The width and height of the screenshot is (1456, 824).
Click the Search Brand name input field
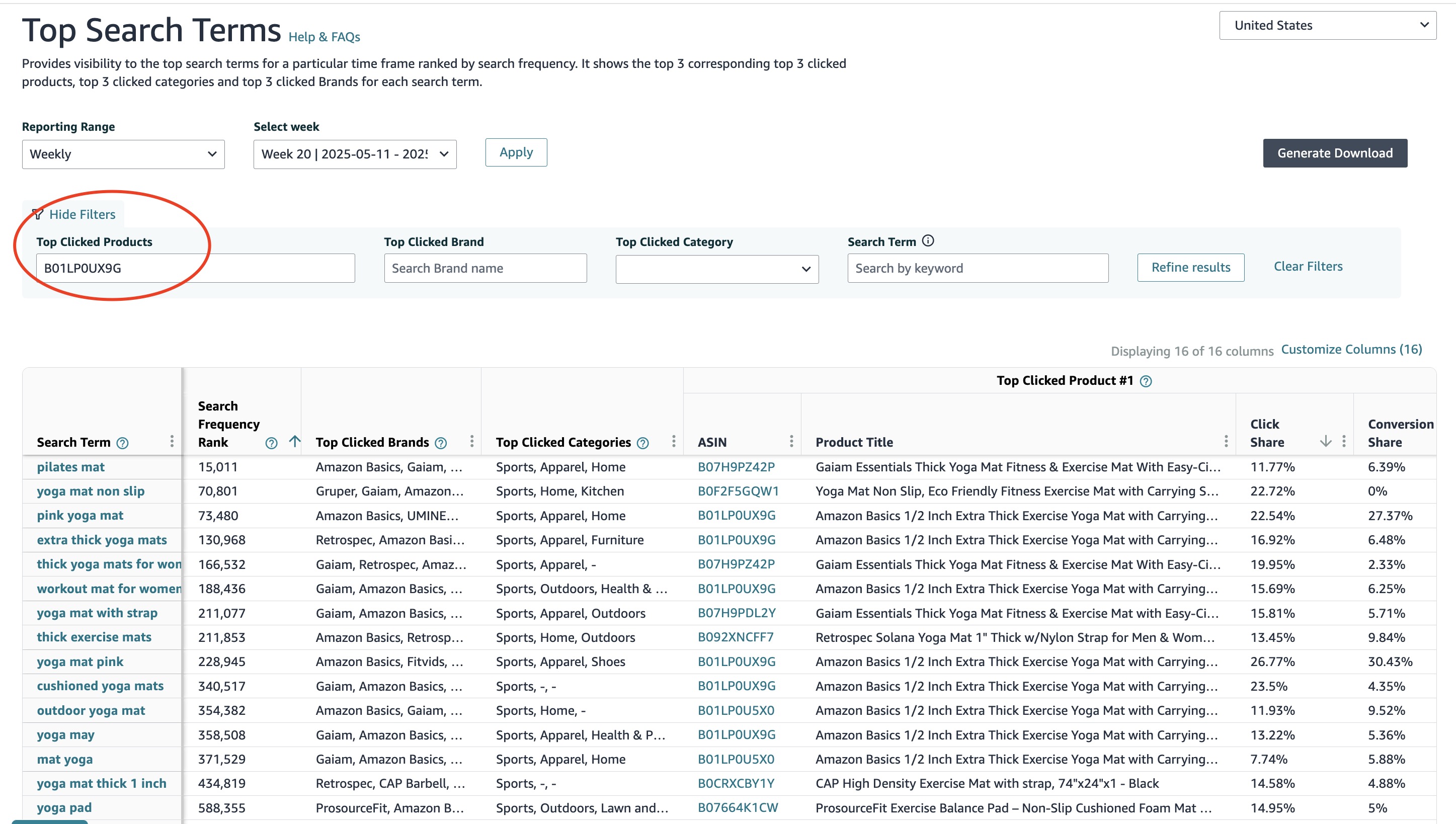click(x=485, y=268)
